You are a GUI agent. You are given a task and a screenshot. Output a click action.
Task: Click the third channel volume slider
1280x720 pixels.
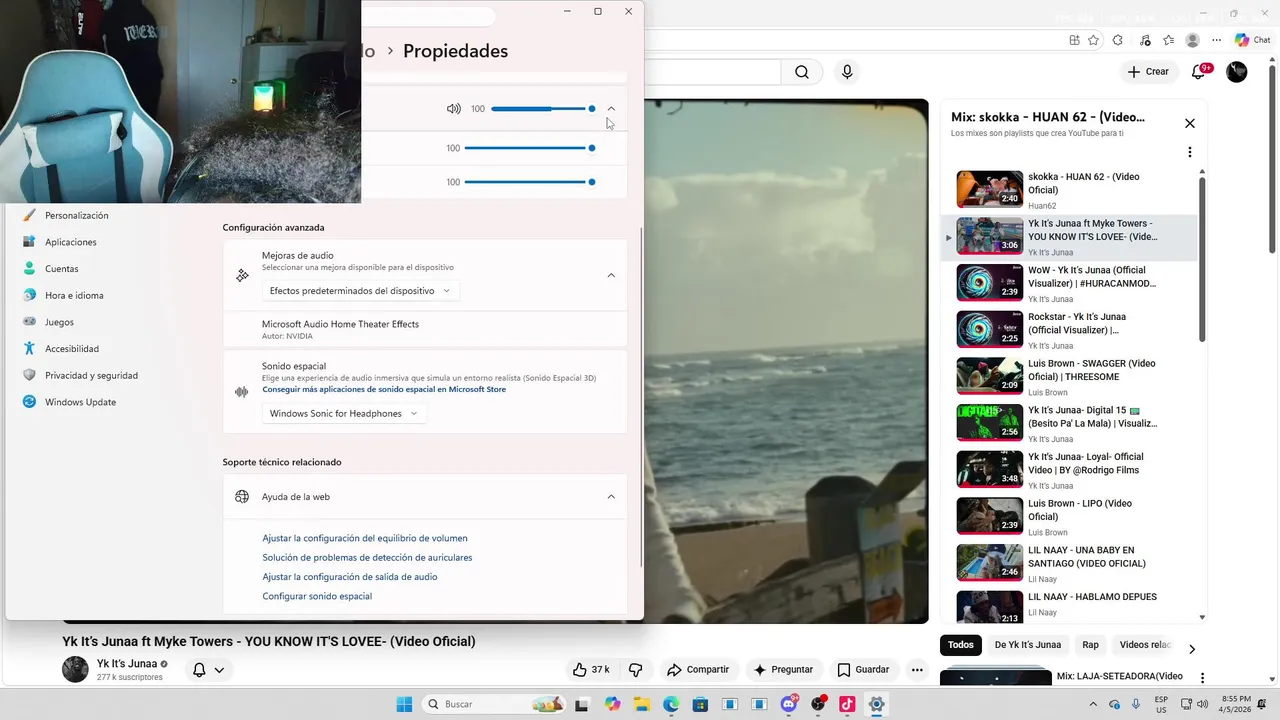(x=530, y=182)
